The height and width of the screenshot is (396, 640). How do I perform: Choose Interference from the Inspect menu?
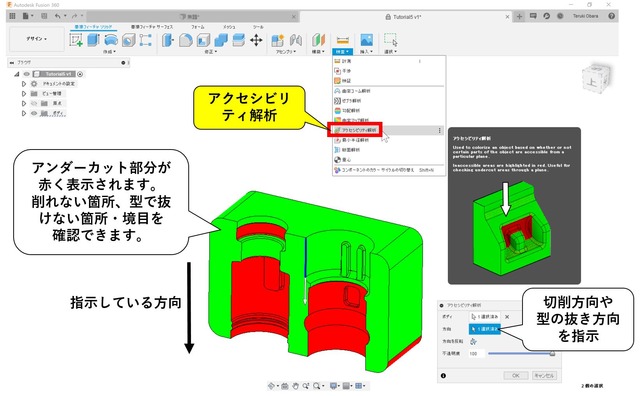(x=389, y=71)
